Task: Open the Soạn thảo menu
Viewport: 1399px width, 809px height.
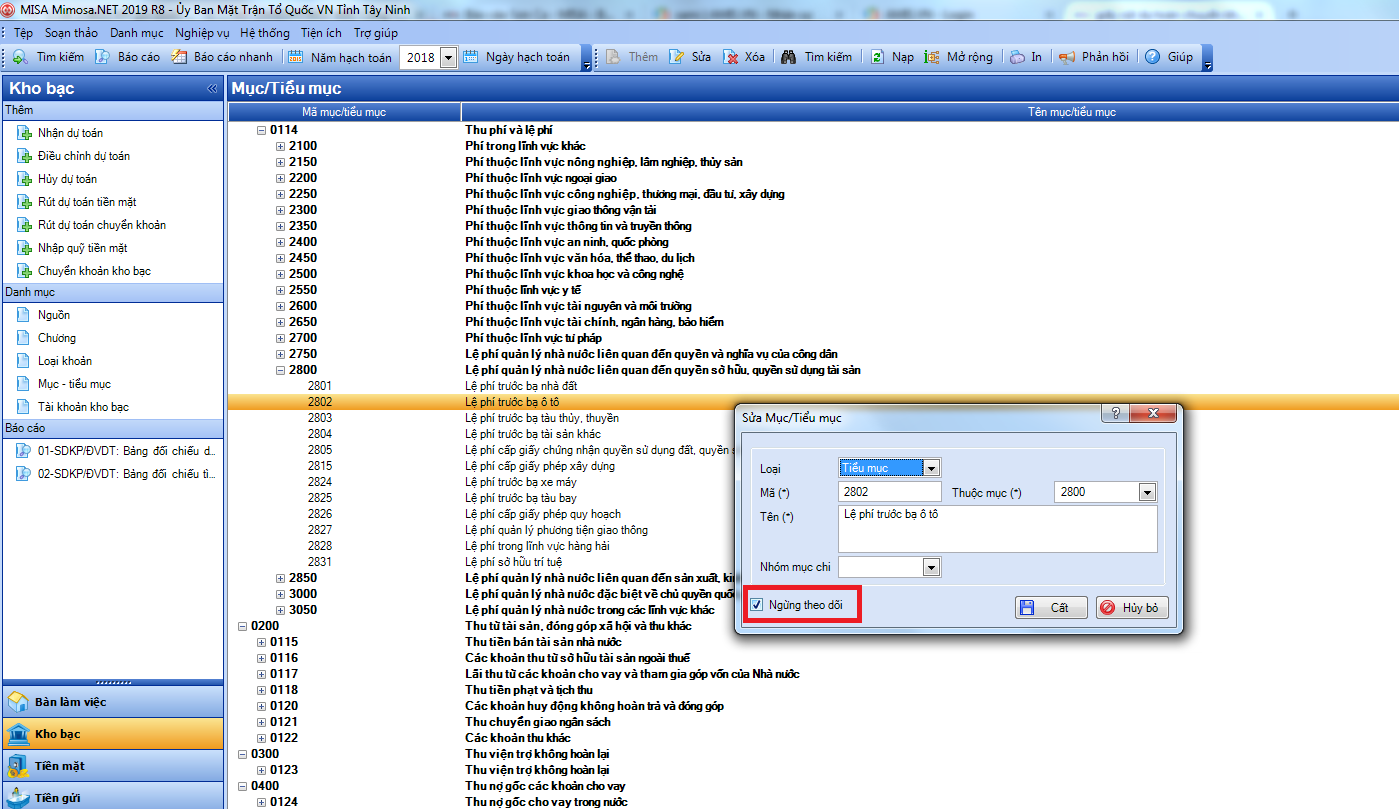Action: click(72, 33)
